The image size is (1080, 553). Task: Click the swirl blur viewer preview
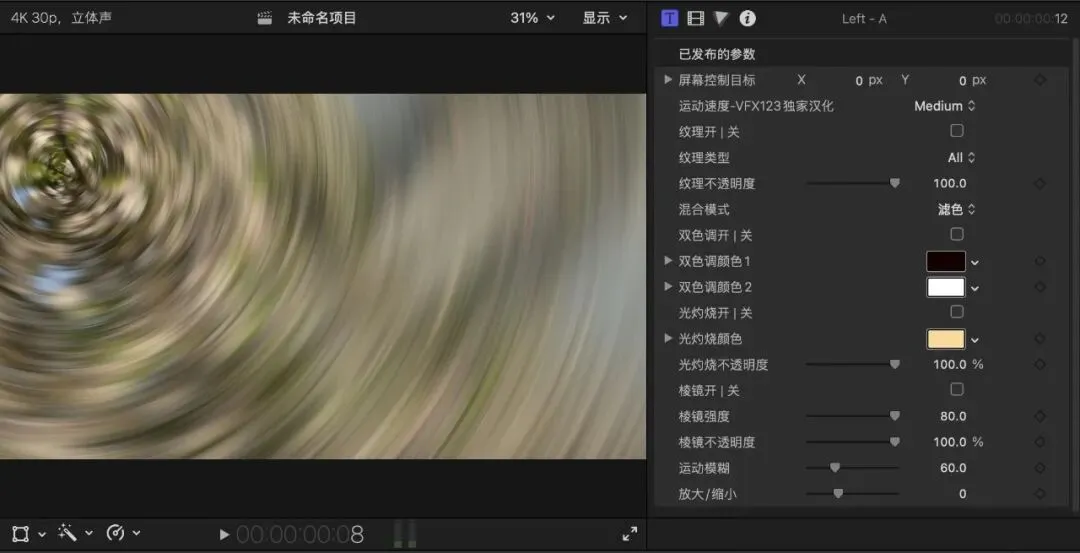323,276
